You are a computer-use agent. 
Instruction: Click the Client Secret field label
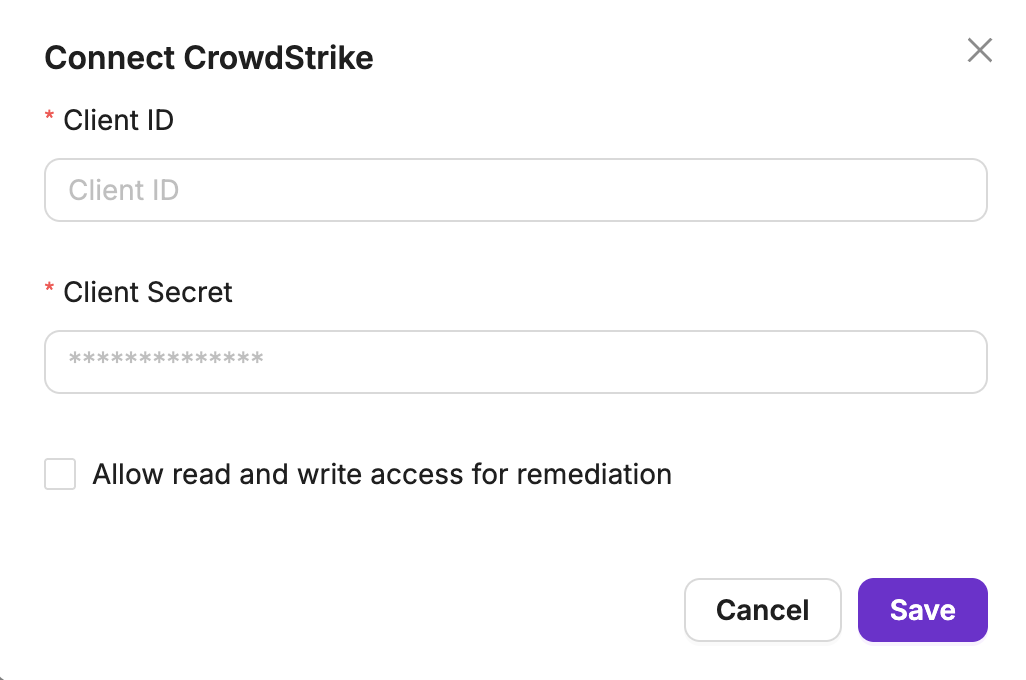[147, 293]
